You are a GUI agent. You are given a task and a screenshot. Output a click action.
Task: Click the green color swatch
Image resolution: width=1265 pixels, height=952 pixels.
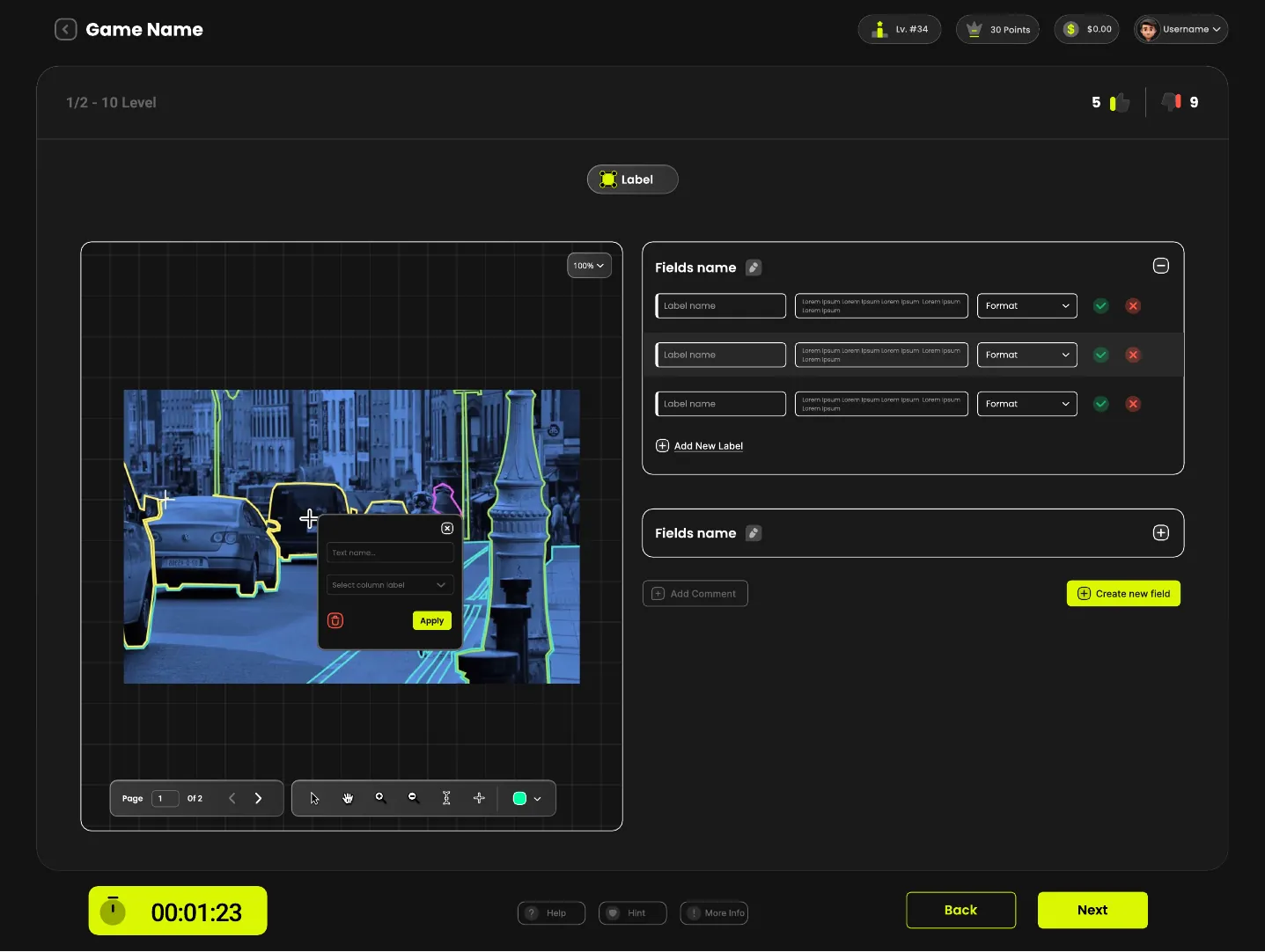(x=519, y=799)
